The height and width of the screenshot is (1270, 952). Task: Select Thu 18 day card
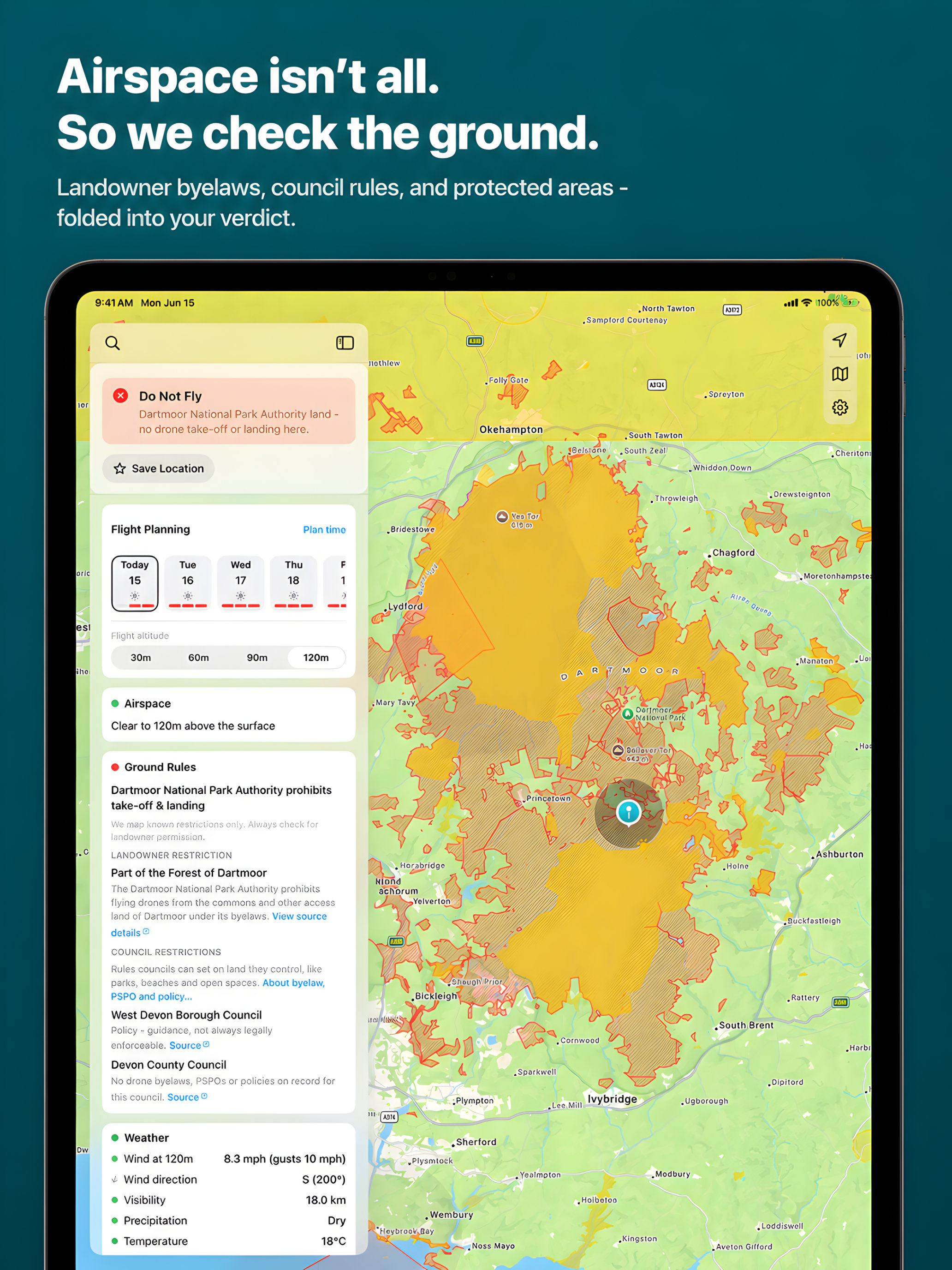(293, 583)
